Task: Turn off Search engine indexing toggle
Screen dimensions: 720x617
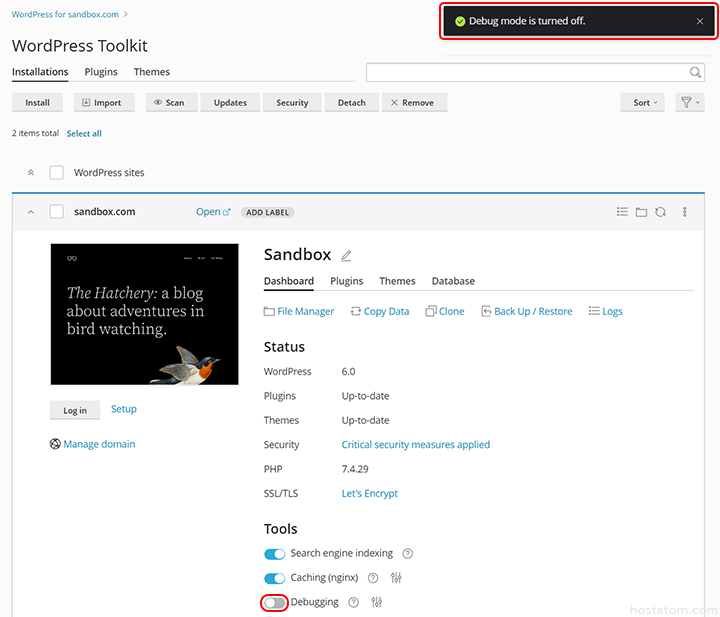Action: click(274, 554)
